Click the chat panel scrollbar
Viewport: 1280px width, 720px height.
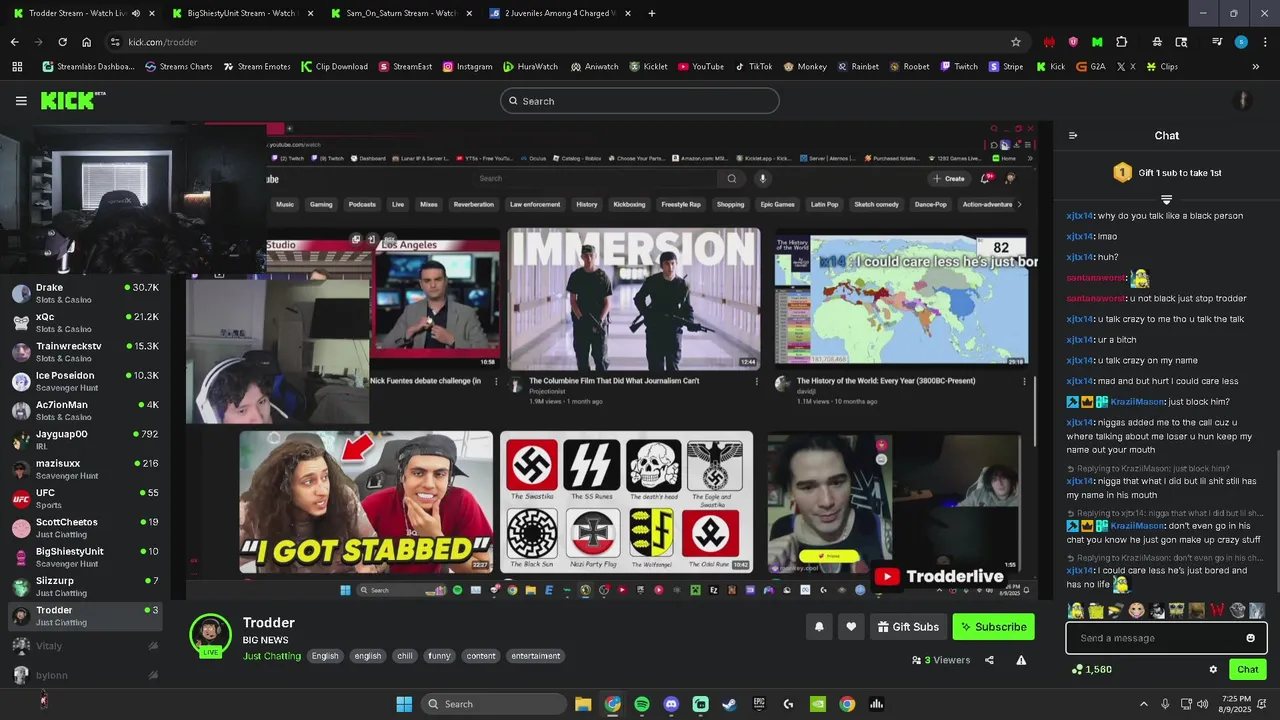click(1276, 520)
